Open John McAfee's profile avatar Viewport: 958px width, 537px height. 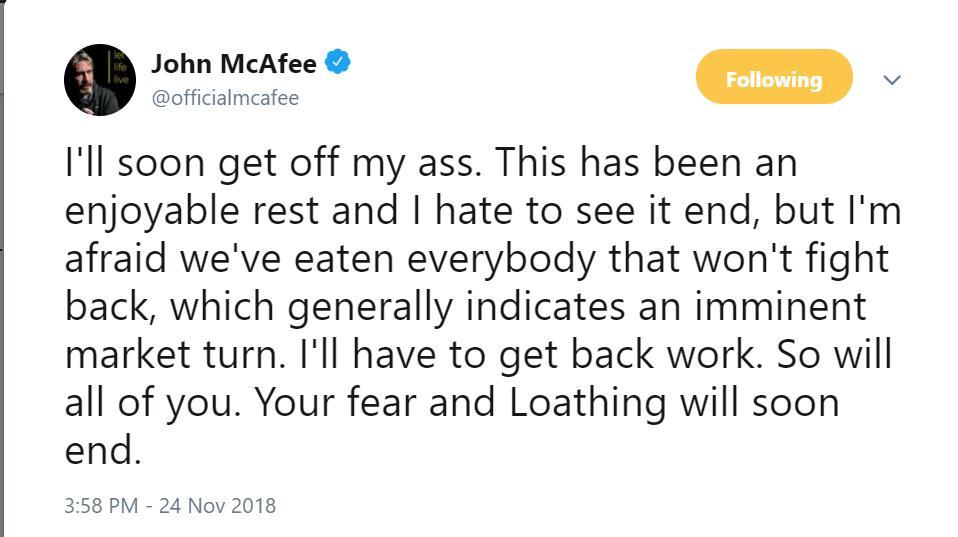[x=100, y=79]
